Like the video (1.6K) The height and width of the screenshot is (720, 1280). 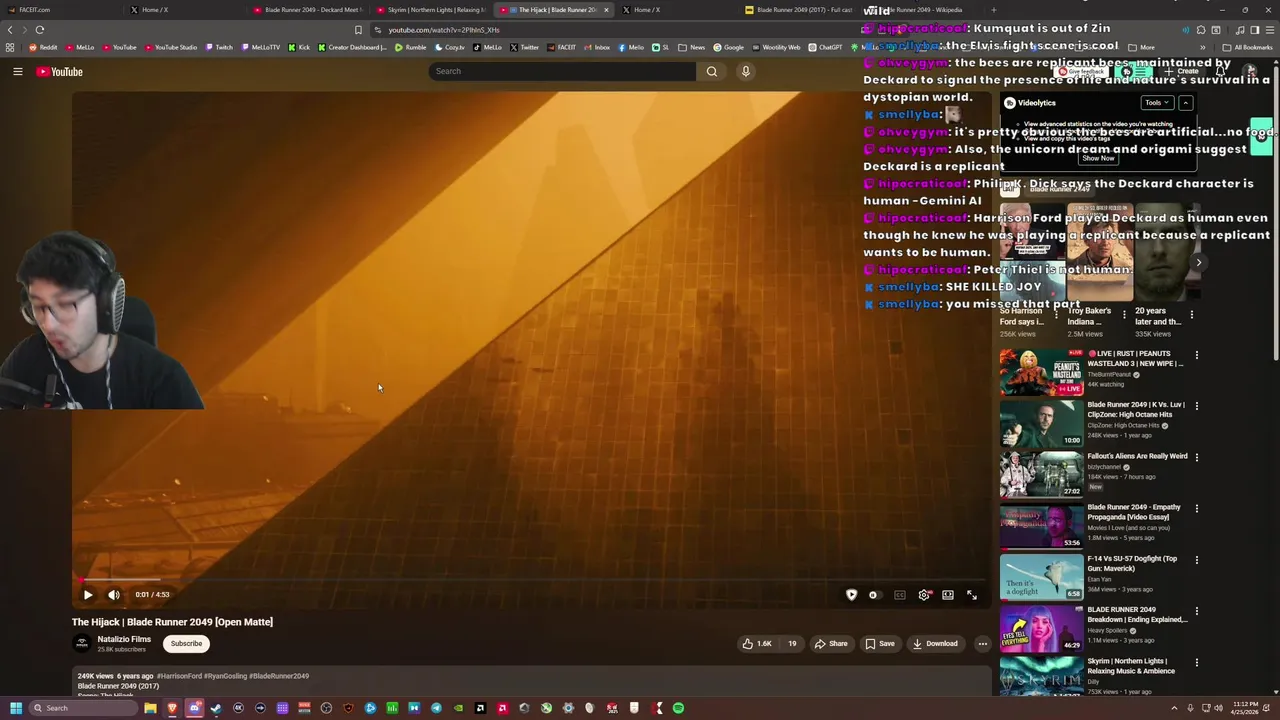[757, 644]
